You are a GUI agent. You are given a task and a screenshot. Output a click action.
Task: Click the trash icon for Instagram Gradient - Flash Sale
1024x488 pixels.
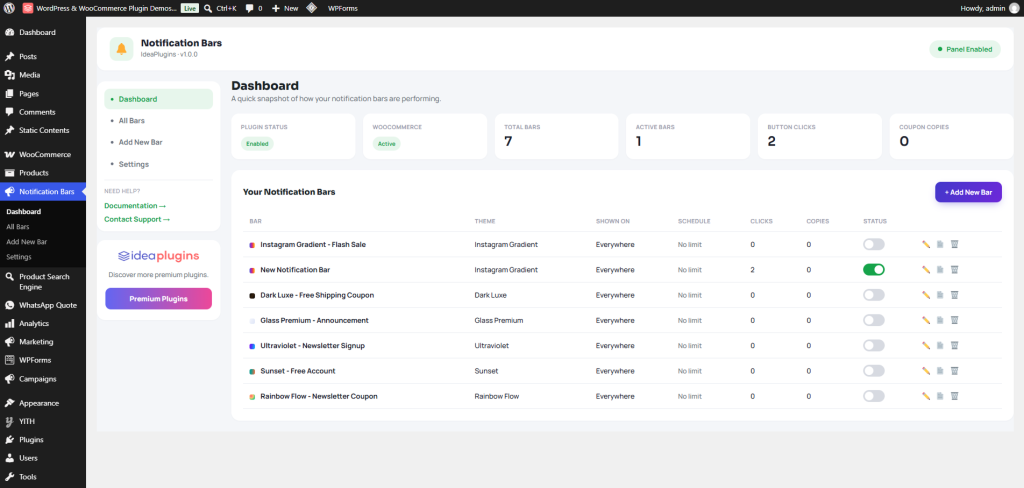point(954,244)
